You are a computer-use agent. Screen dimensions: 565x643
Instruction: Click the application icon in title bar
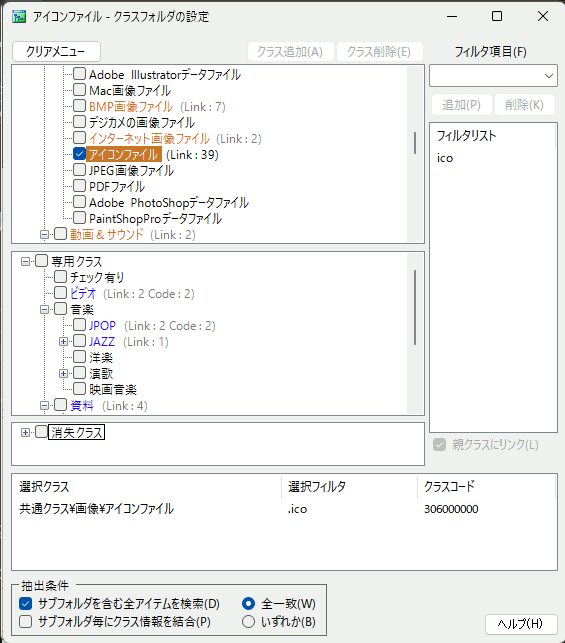click(x=19, y=16)
